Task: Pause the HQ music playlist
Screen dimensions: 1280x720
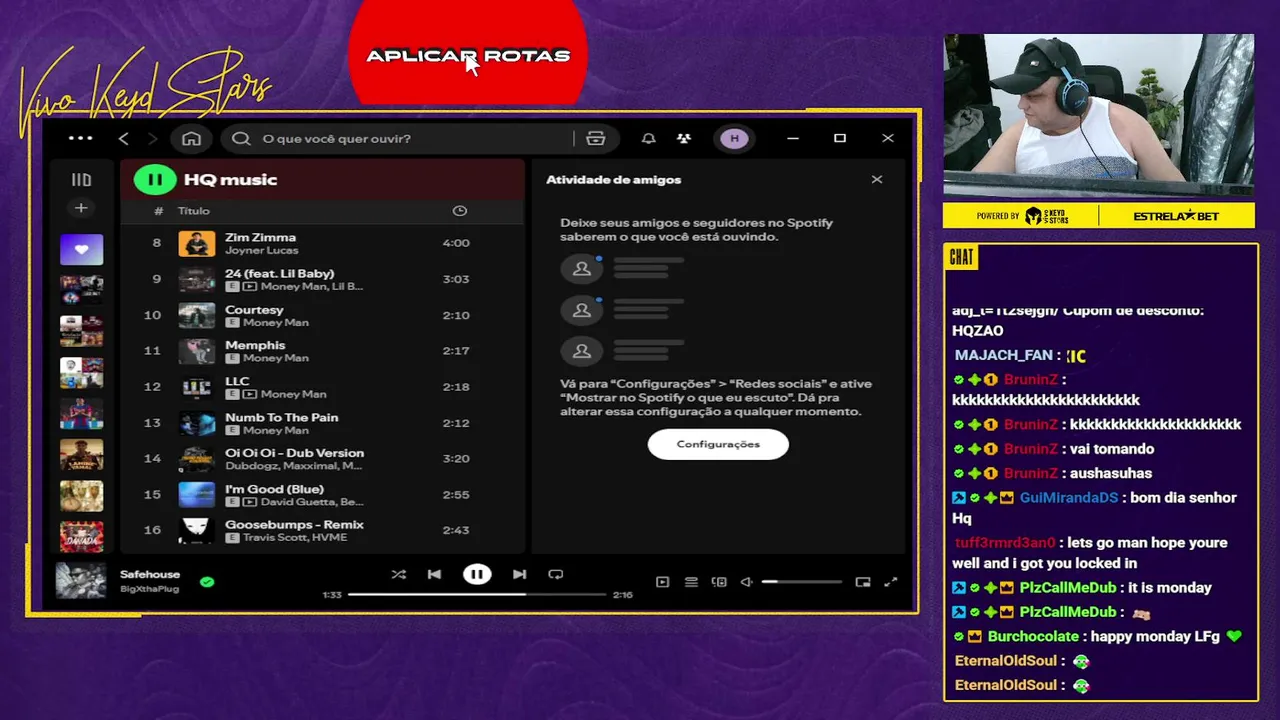Action: pyautogui.click(x=155, y=180)
